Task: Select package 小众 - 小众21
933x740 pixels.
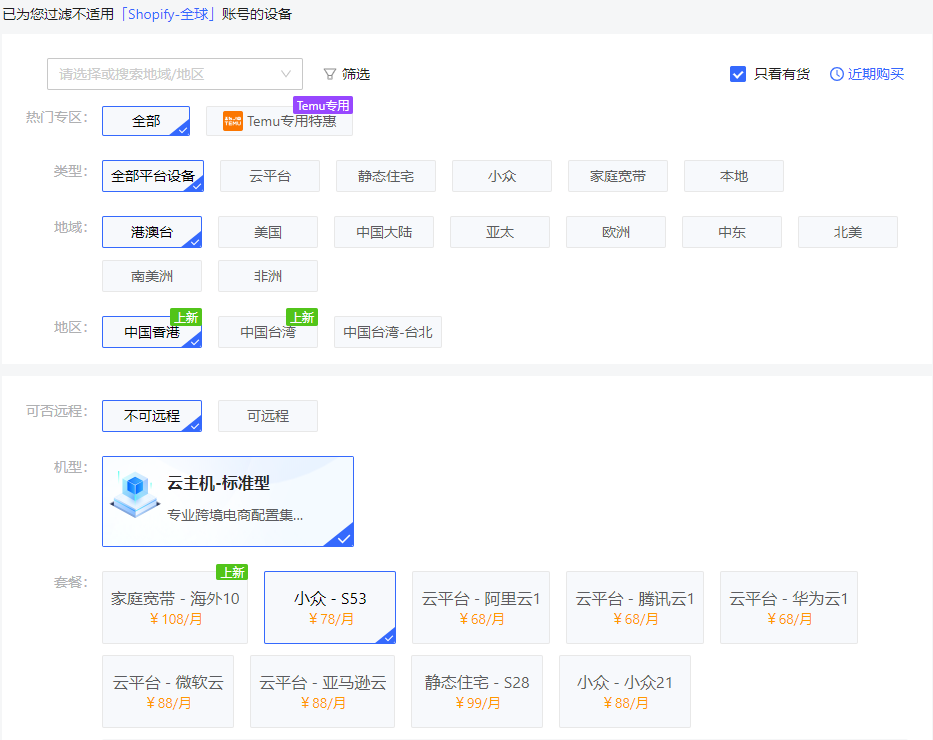Action: [x=625, y=691]
